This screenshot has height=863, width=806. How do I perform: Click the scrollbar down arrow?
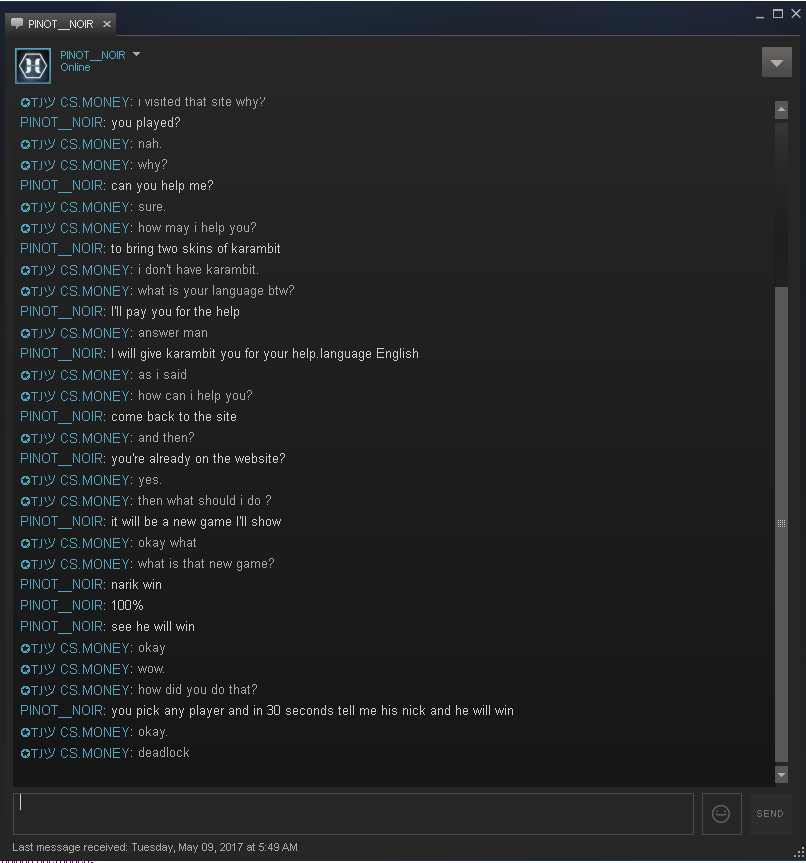point(781,774)
